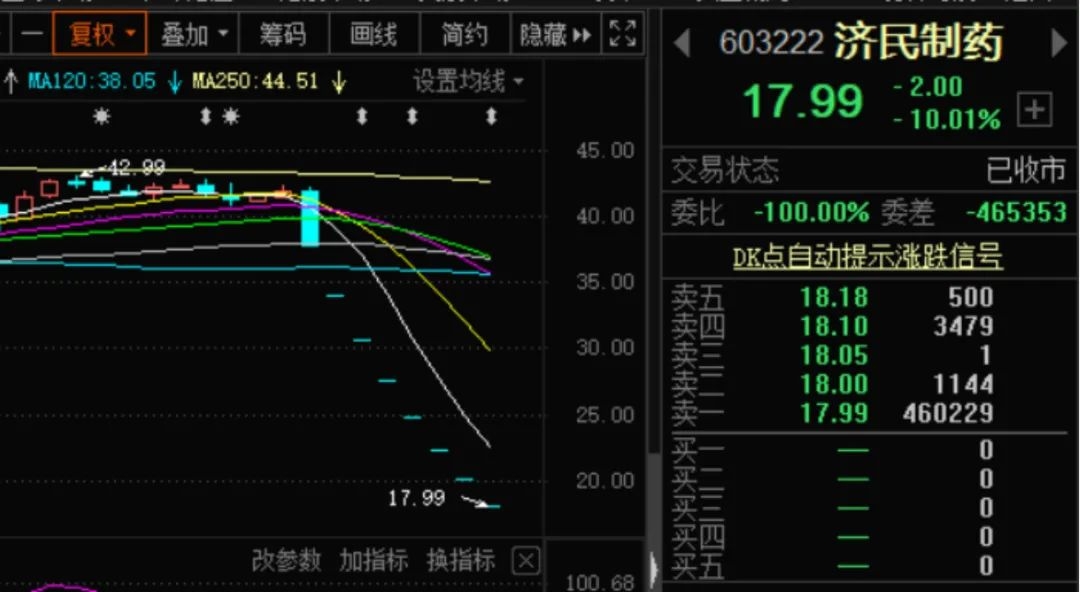
Task: Close the indicator pane with the X icon
Action: coord(524,561)
